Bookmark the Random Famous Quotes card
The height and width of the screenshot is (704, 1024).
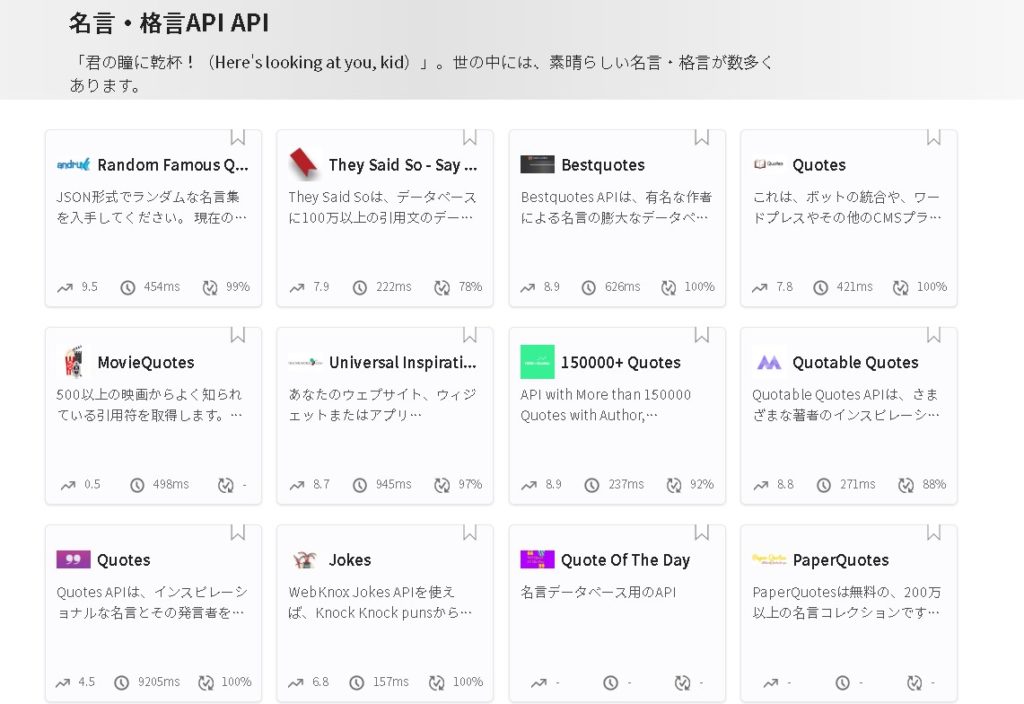[238, 137]
